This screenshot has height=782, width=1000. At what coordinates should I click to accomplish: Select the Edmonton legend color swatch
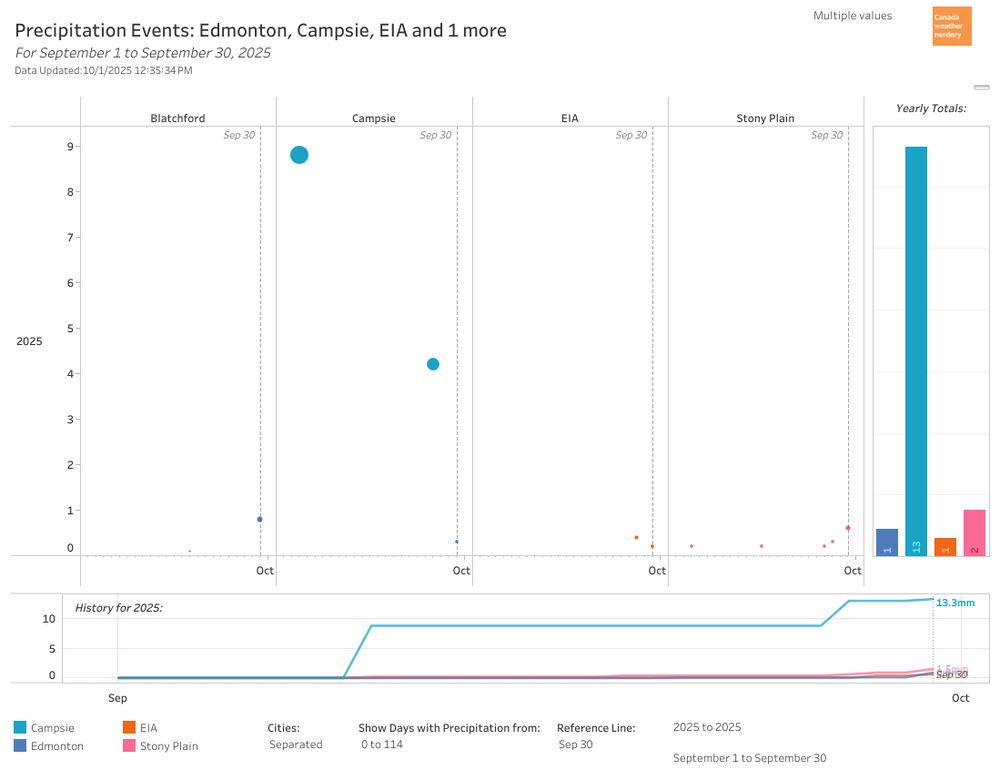pos(20,746)
